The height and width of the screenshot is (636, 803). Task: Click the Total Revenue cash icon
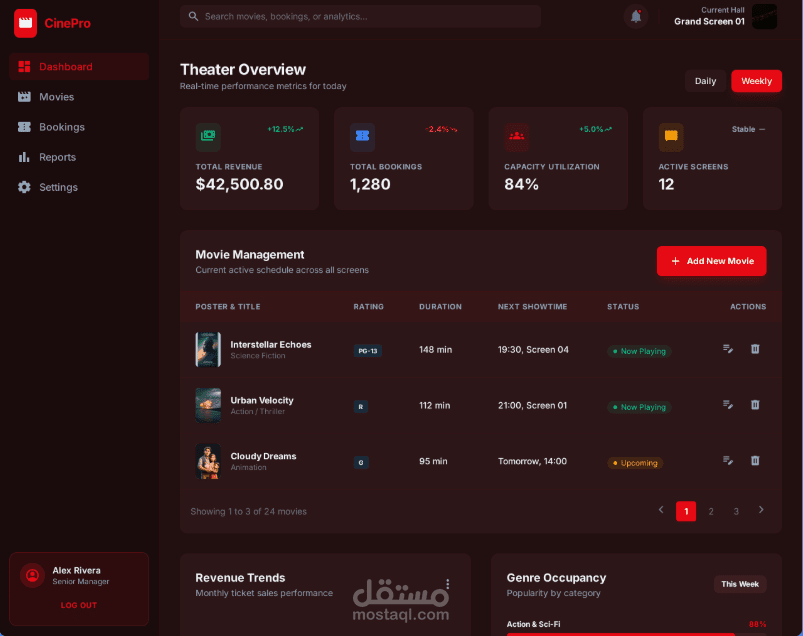208,137
